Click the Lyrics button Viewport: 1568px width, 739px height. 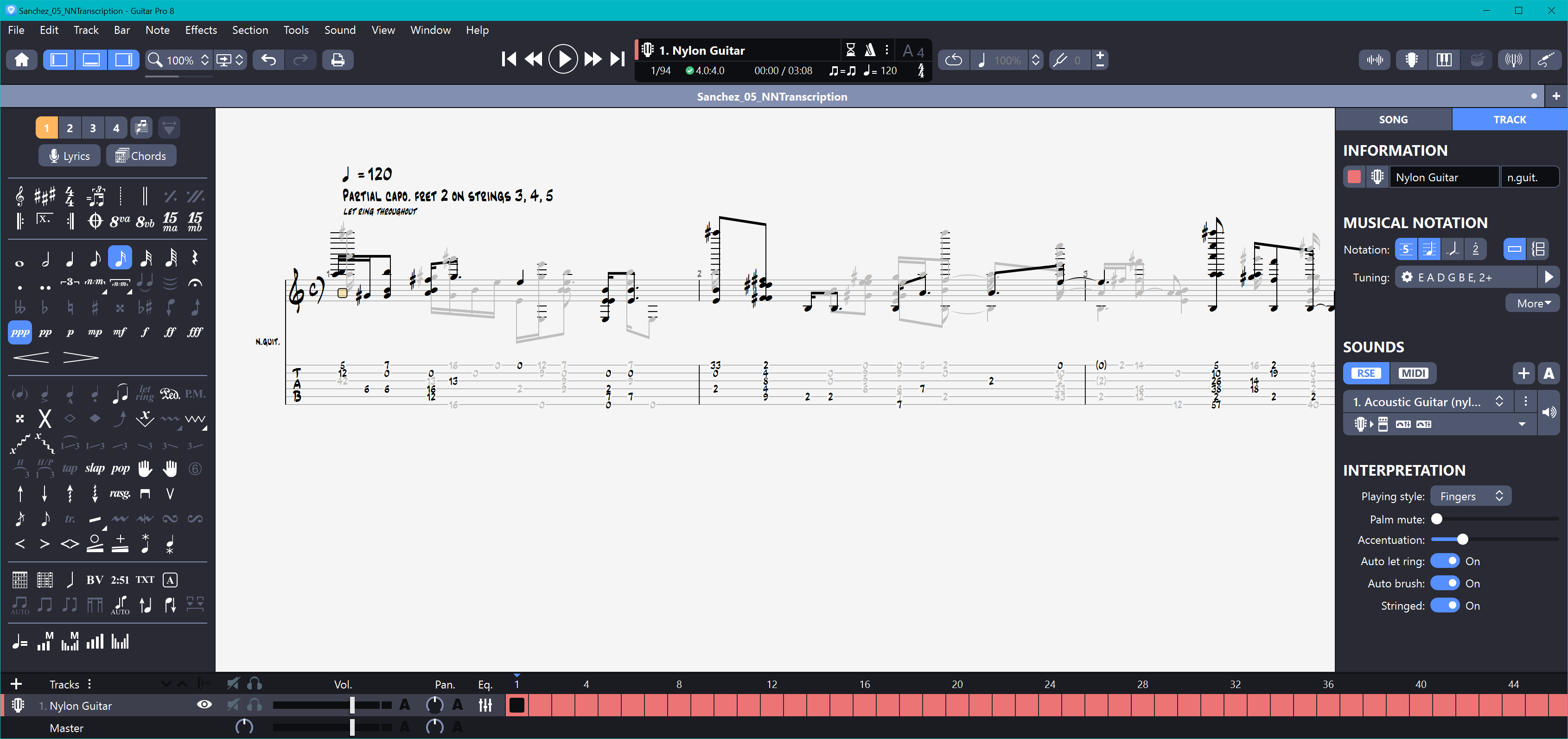70,156
